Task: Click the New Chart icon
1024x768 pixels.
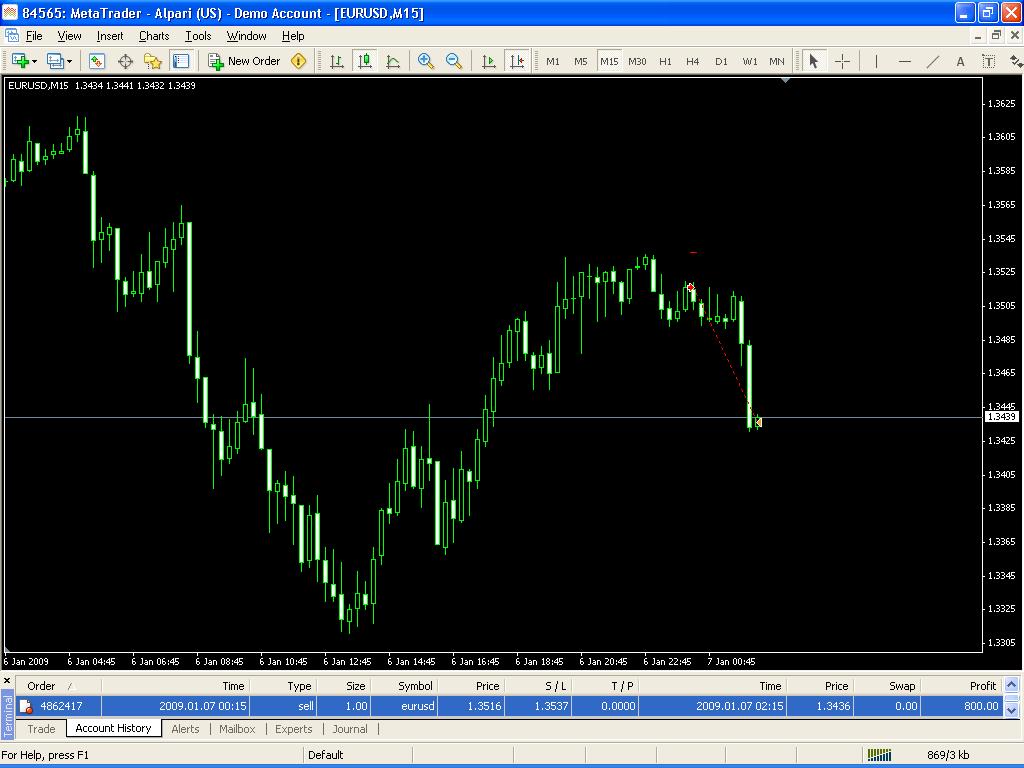Action: pos(20,61)
